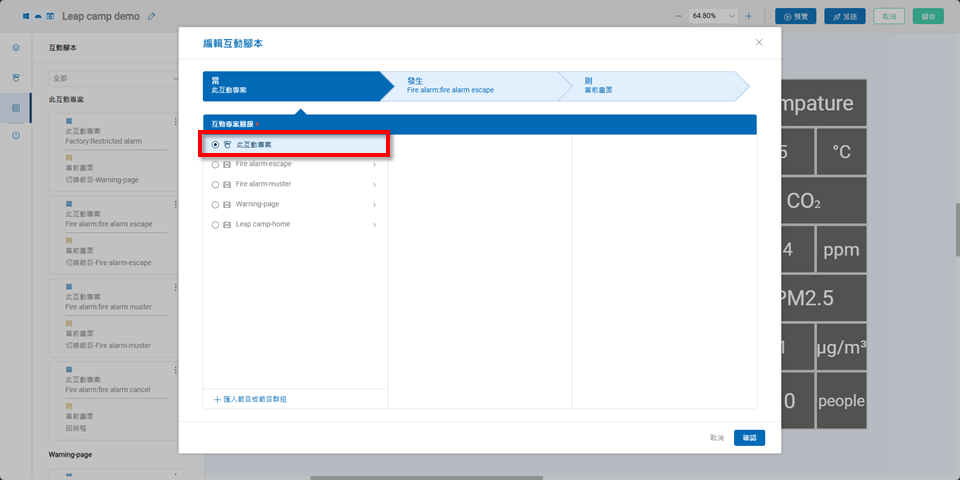
Task: Open the layers icon in left sidebar
Action: pyautogui.click(x=16, y=47)
